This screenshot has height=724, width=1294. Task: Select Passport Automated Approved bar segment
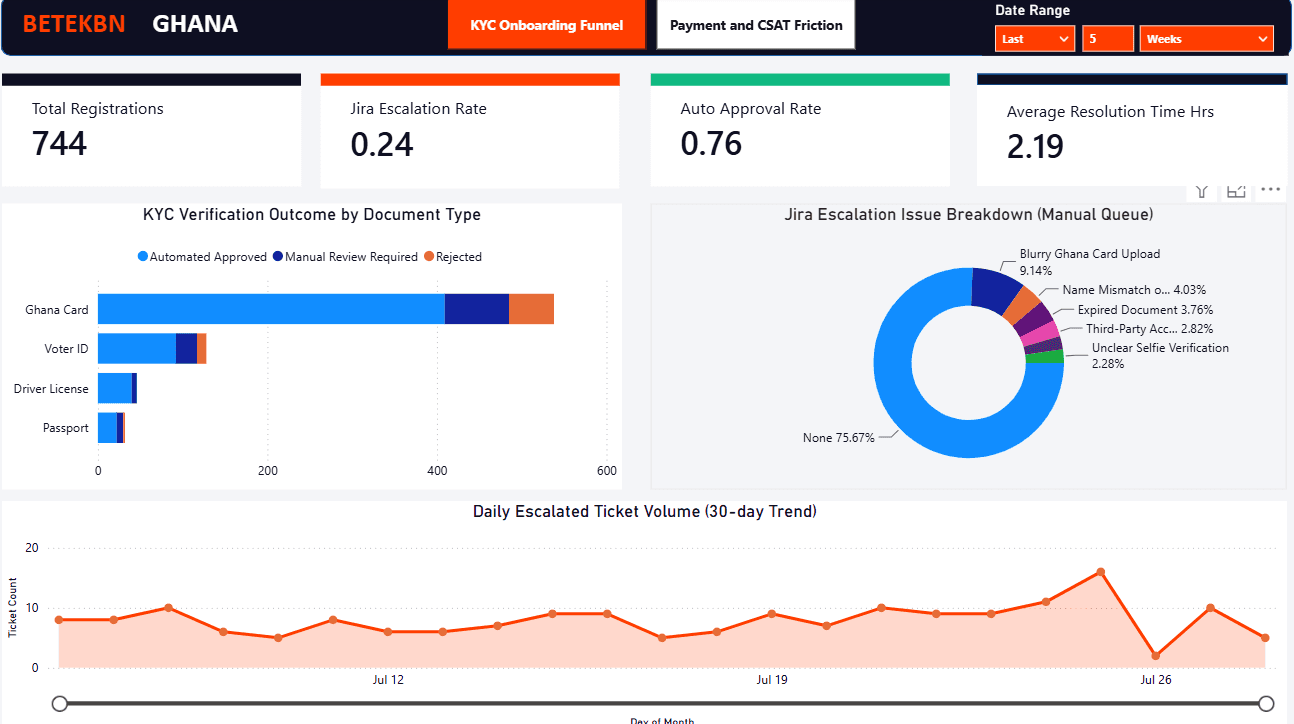[x=107, y=428]
